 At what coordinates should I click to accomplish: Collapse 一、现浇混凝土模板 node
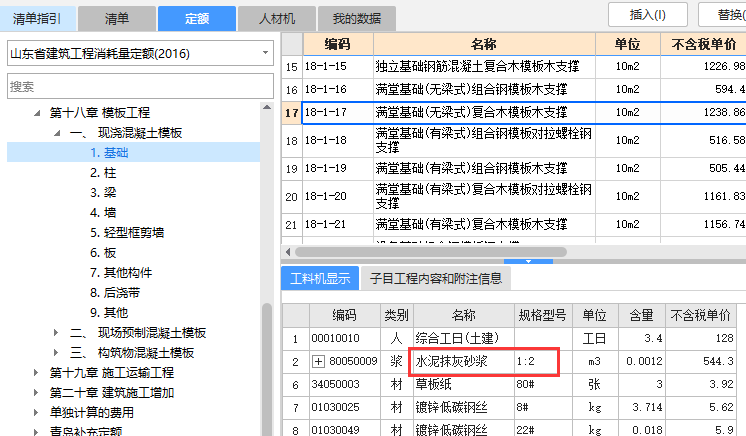coord(57,133)
